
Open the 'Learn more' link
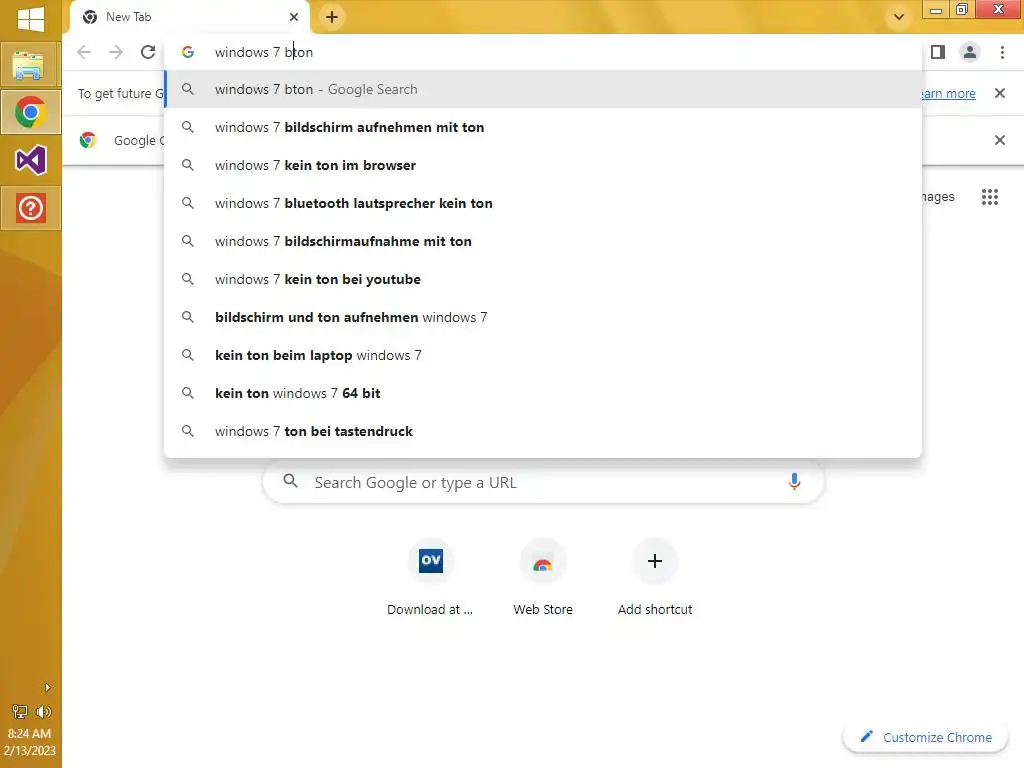948,93
